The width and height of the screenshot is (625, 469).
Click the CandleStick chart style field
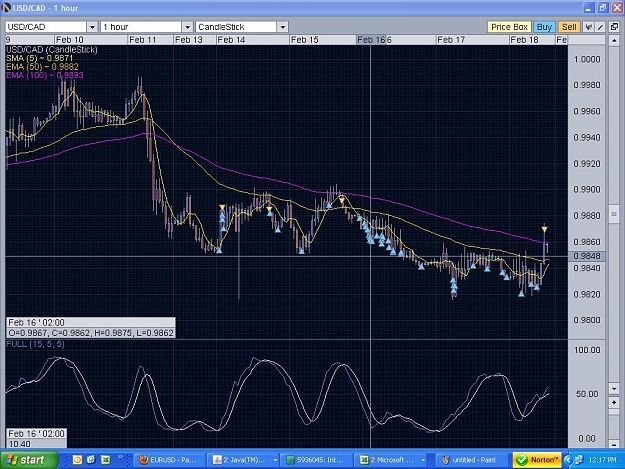pyautogui.click(x=236, y=27)
